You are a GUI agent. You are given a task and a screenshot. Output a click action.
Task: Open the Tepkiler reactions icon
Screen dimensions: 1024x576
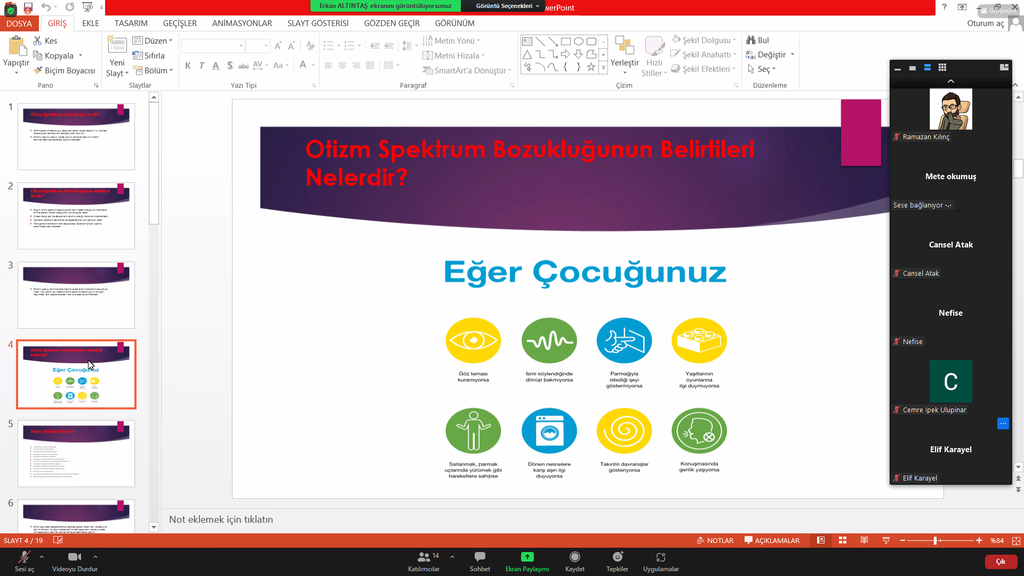[617, 557]
